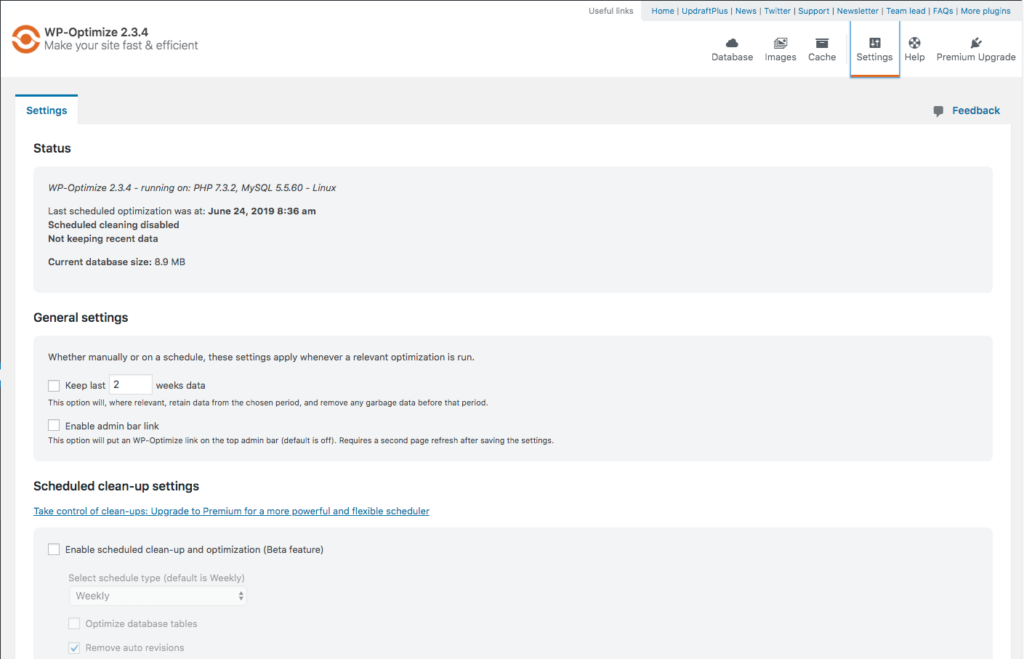Open the Database optimization panel

[x=731, y=48]
